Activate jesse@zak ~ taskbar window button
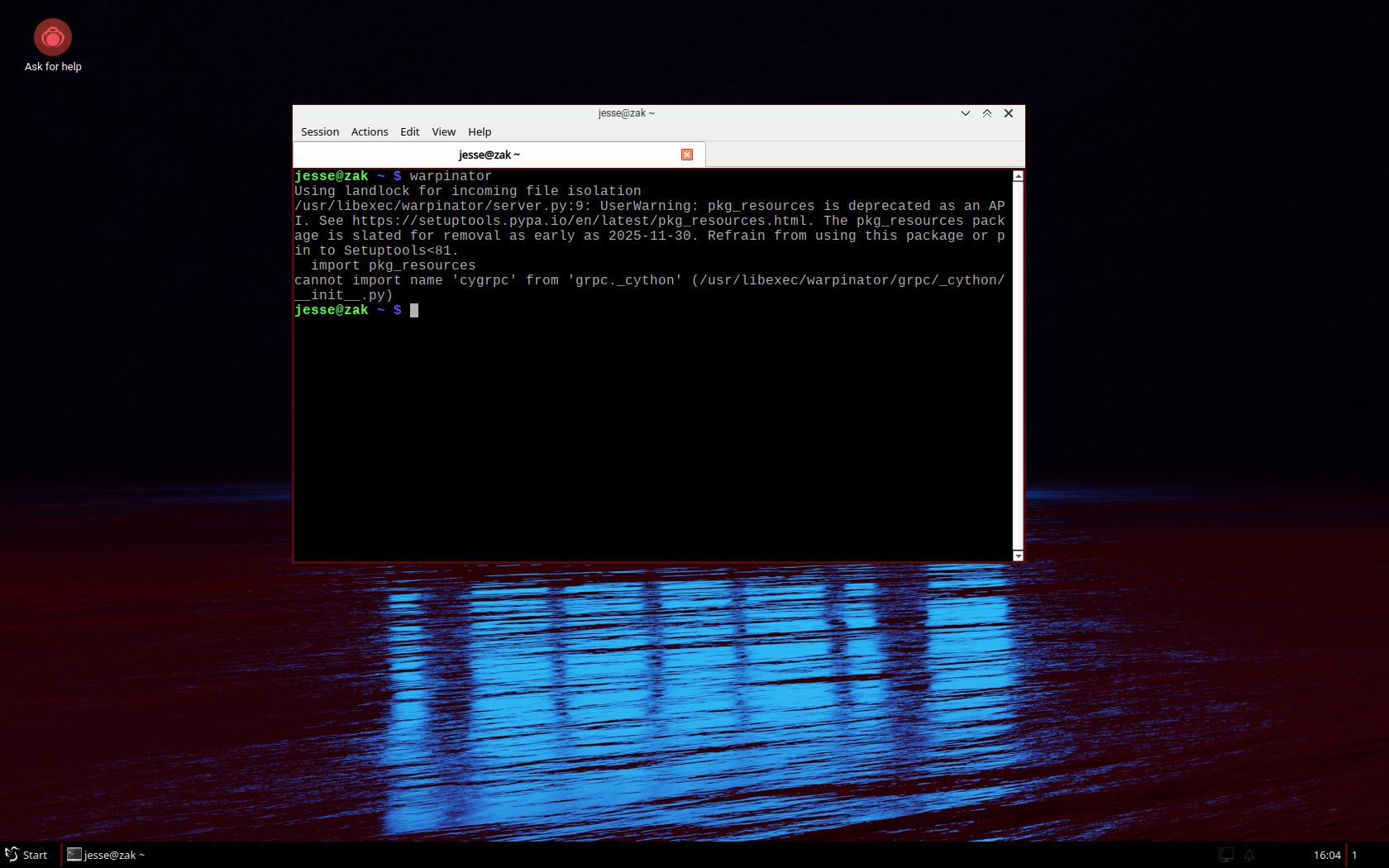 (x=106, y=855)
